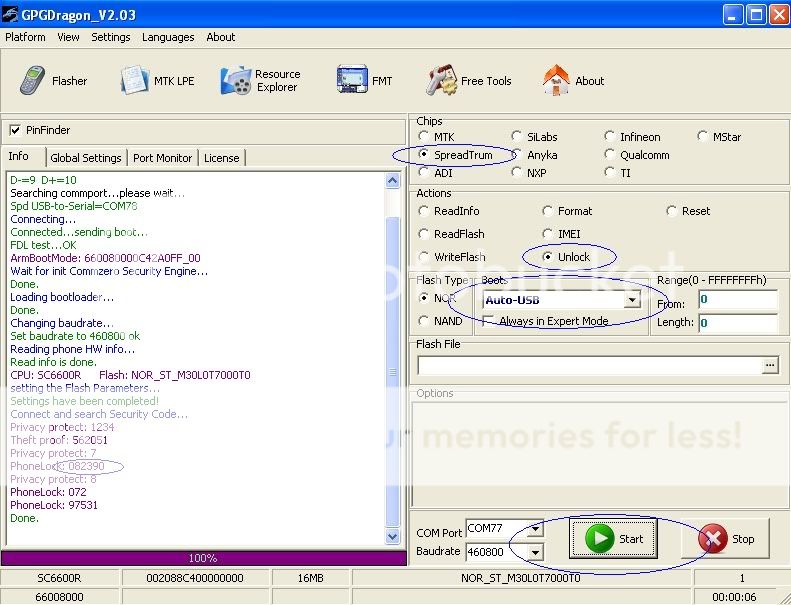Click the '00:00:06' elapsed time cell
The height and width of the screenshot is (605, 791).
734,597
